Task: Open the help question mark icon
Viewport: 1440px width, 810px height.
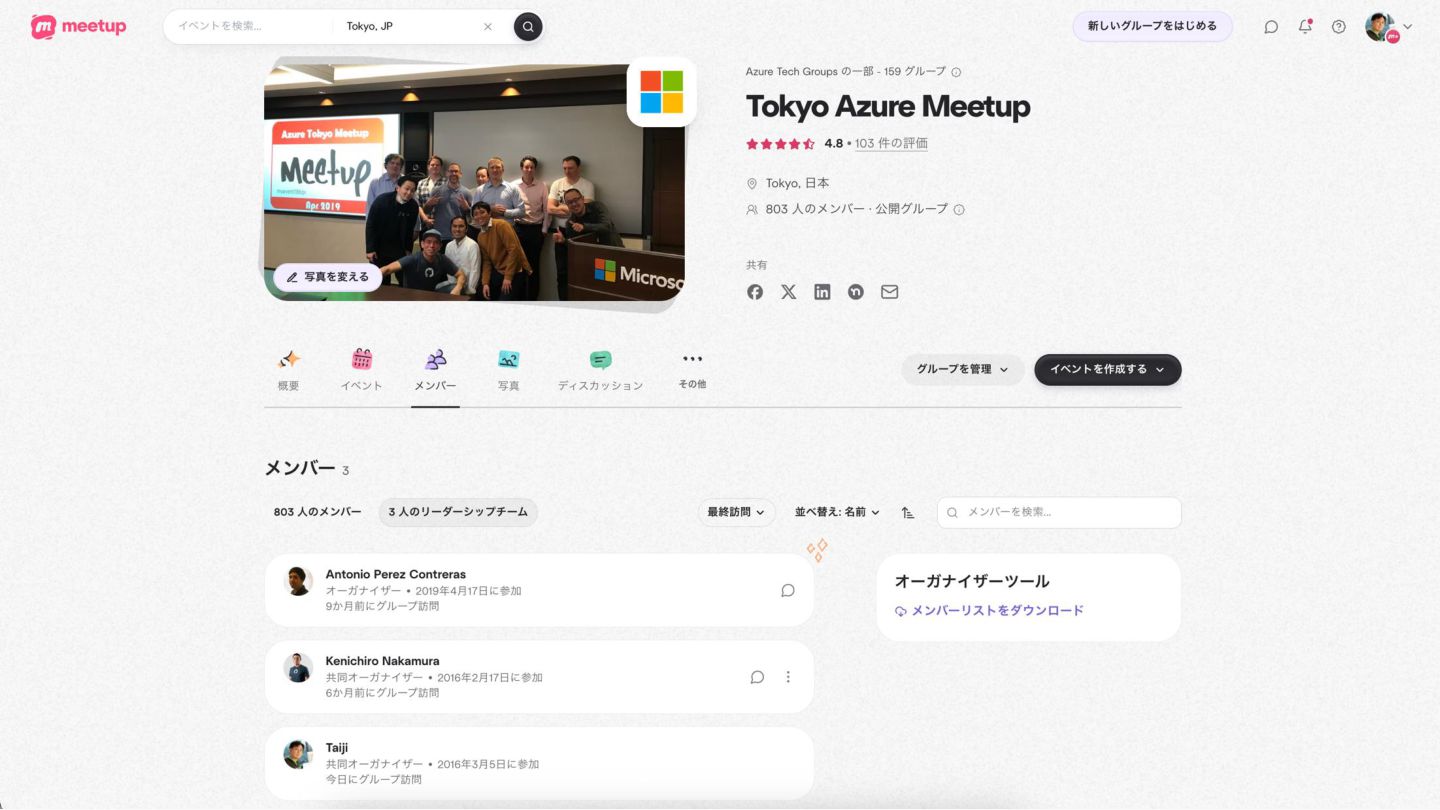Action: point(1339,27)
